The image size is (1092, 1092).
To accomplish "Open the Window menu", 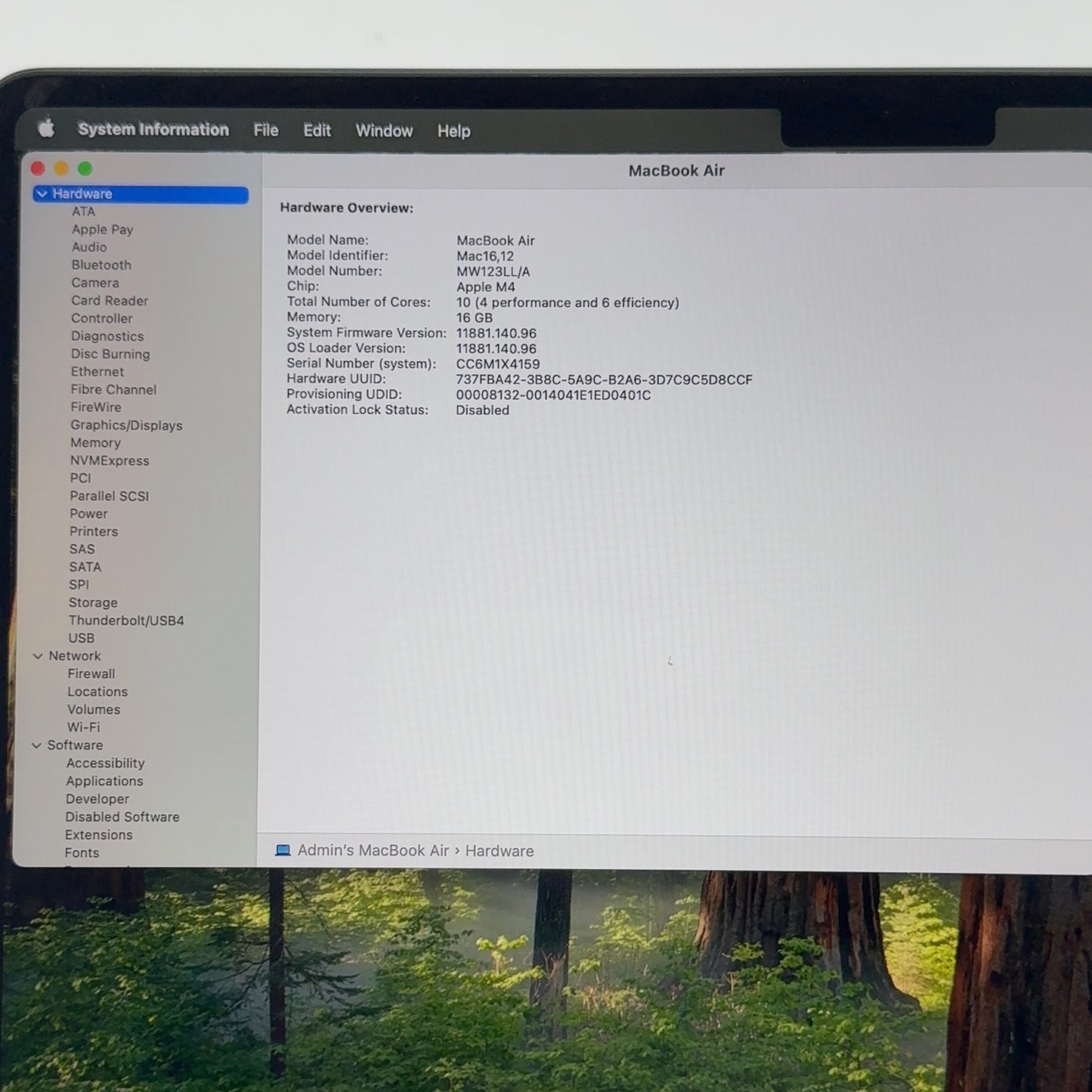I will tap(385, 131).
